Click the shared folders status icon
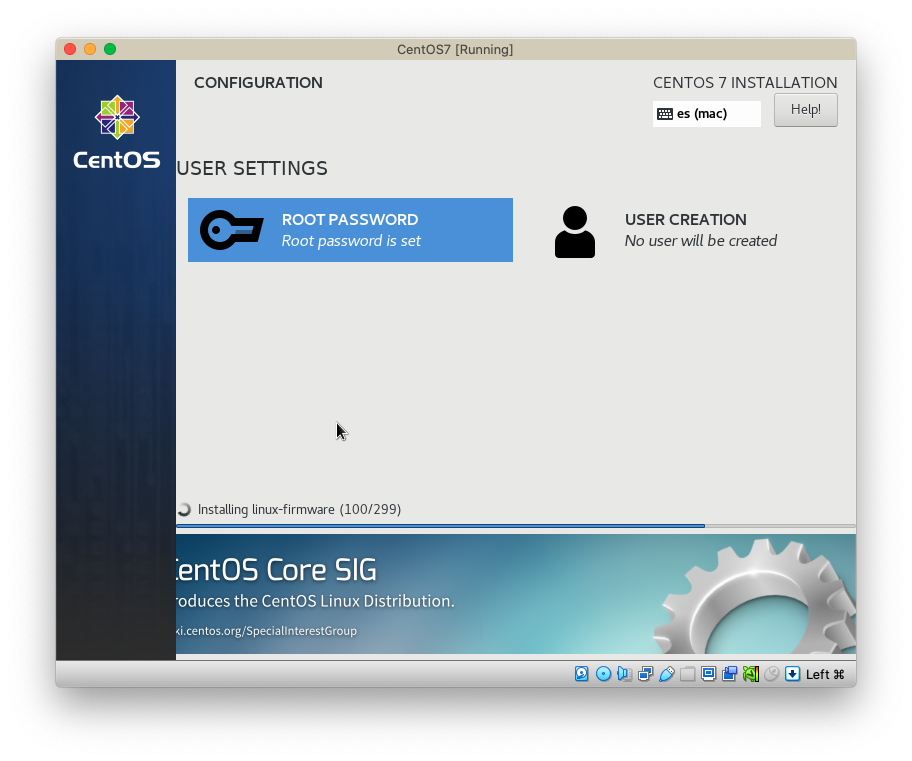Screen dimensions: 912x761 687,674
